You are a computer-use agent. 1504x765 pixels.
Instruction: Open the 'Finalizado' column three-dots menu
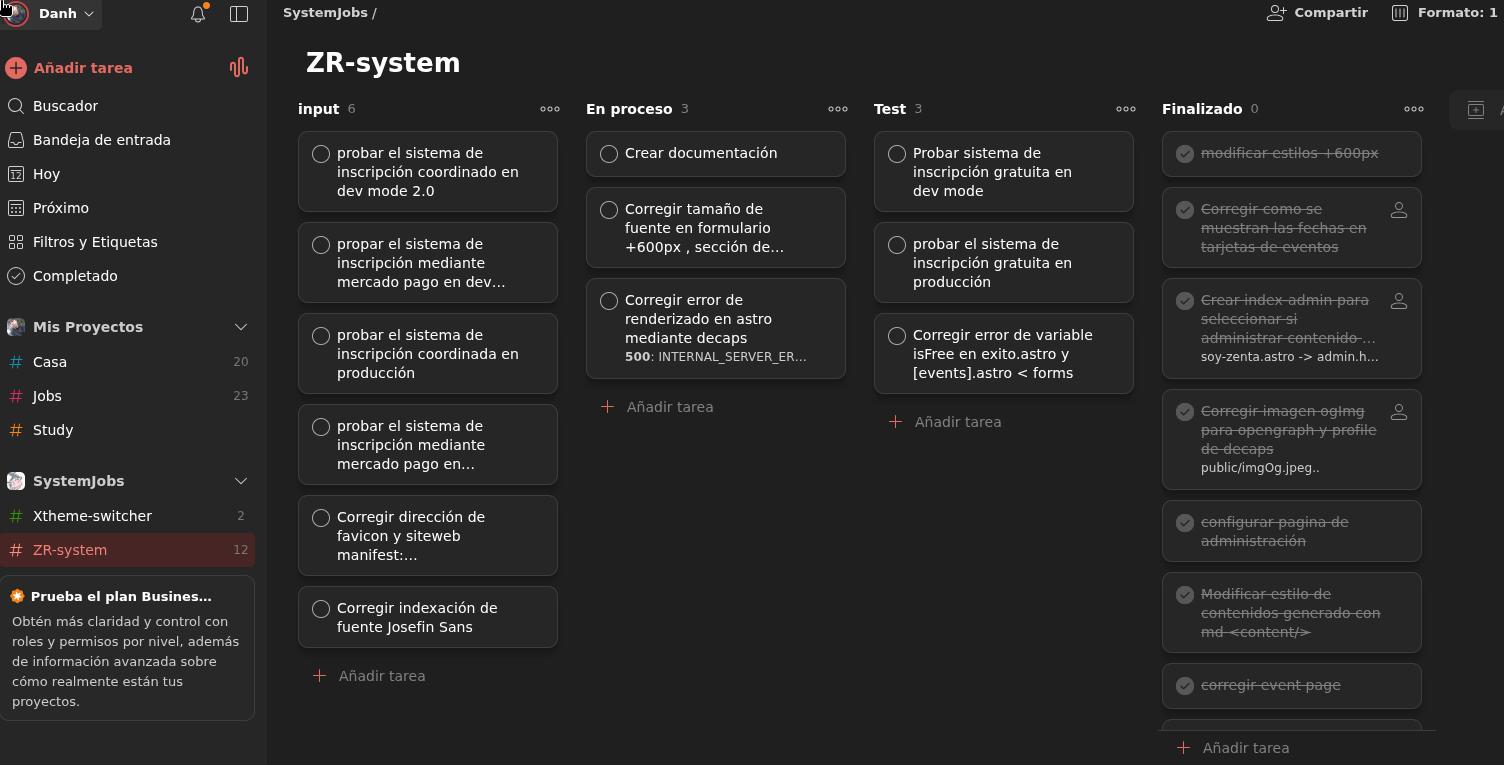1414,109
